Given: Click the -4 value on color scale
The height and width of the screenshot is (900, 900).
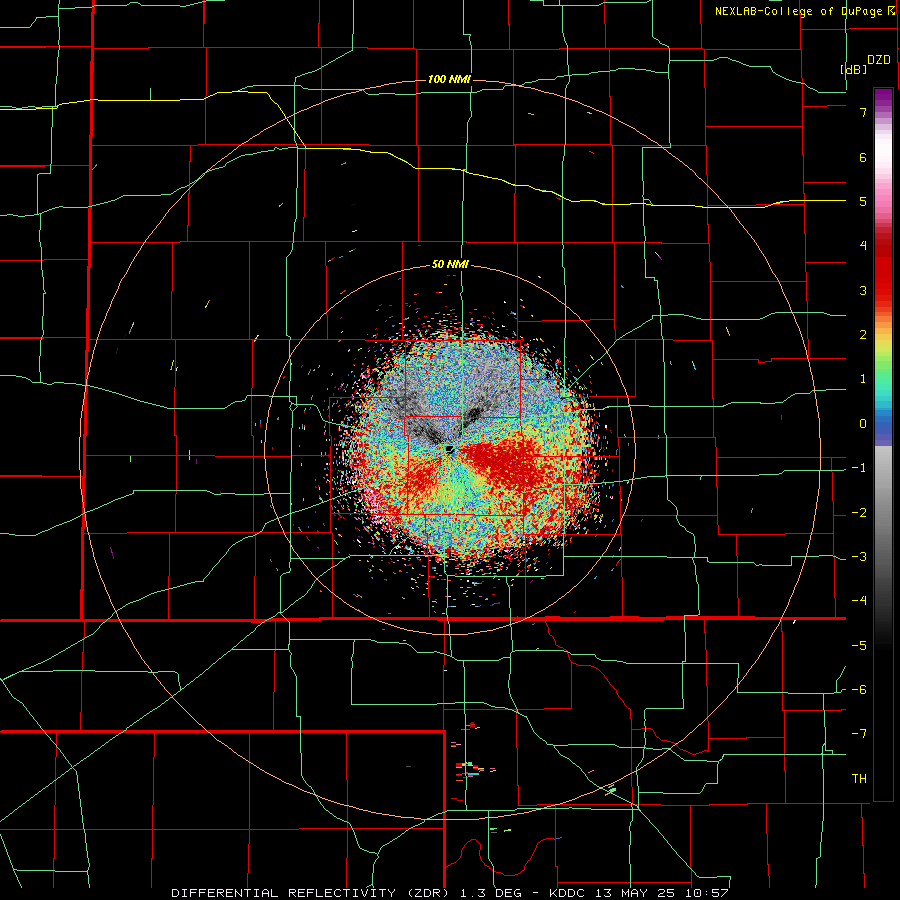Looking at the screenshot, I should (x=859, y=600).
